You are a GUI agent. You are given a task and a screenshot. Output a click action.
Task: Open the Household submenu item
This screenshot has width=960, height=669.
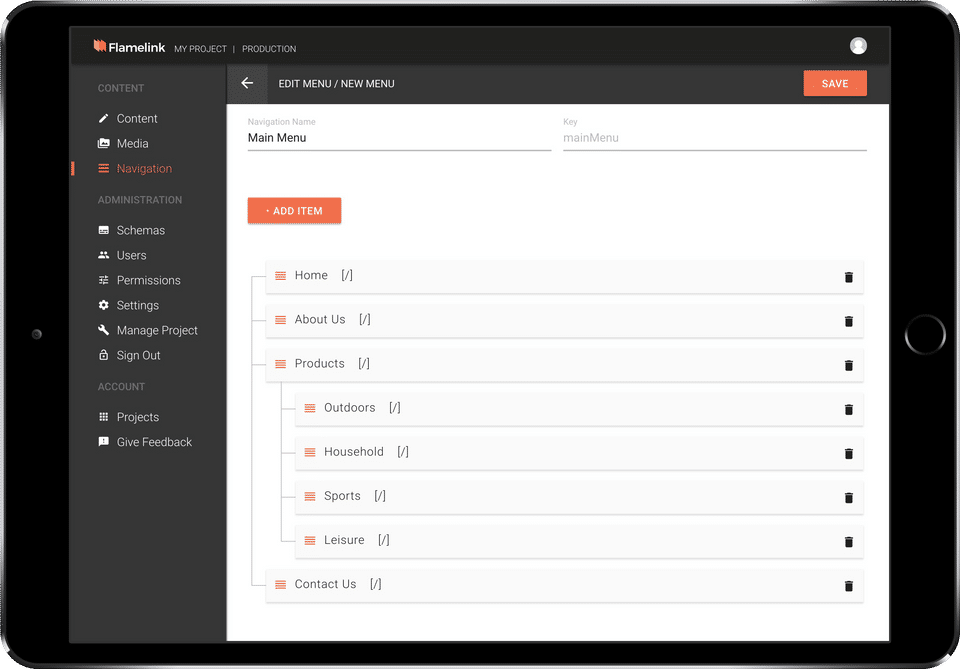pos(579,453)
